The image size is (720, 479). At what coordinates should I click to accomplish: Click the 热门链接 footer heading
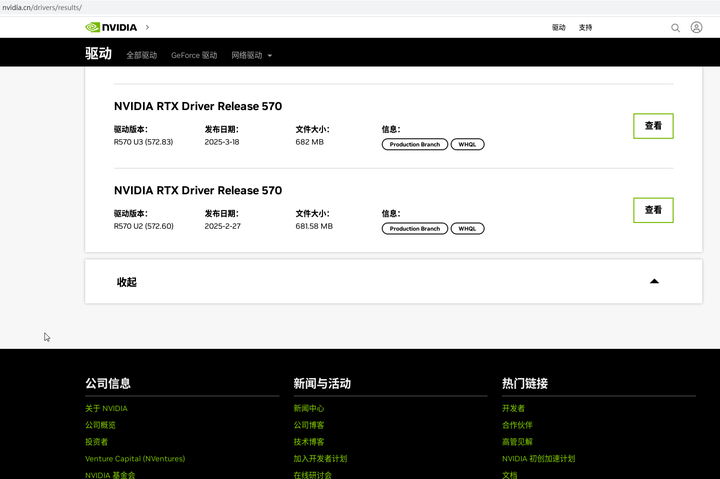tap(525, 383)
